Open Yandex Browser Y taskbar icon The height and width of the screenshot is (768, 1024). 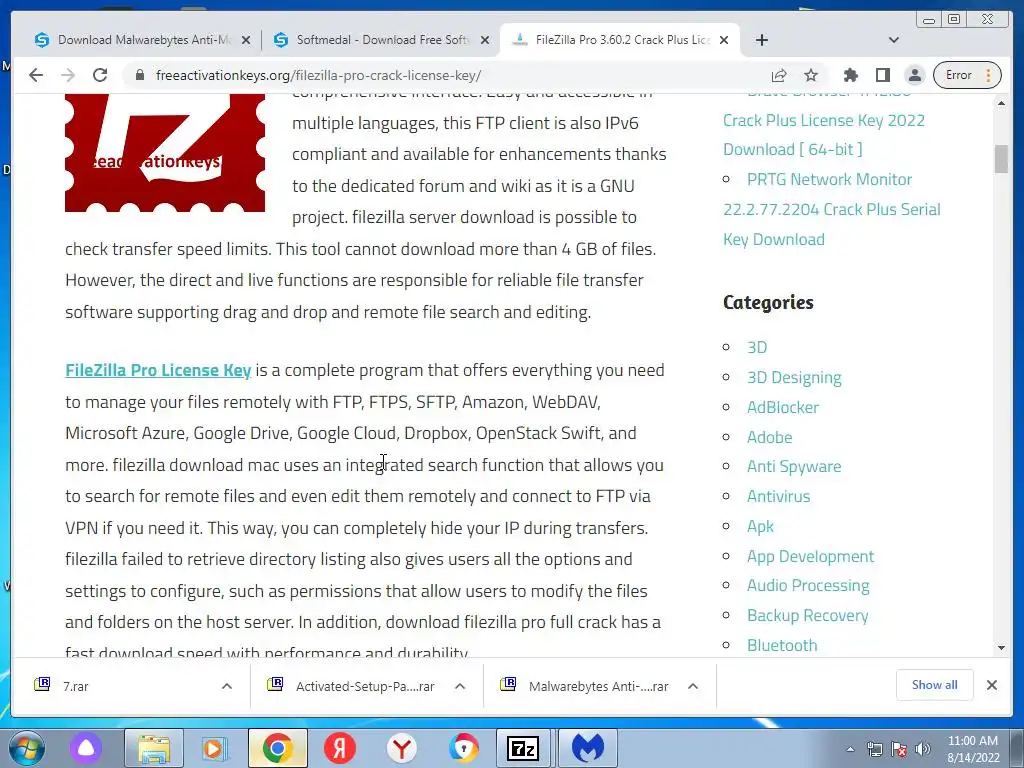pos(402,748)
